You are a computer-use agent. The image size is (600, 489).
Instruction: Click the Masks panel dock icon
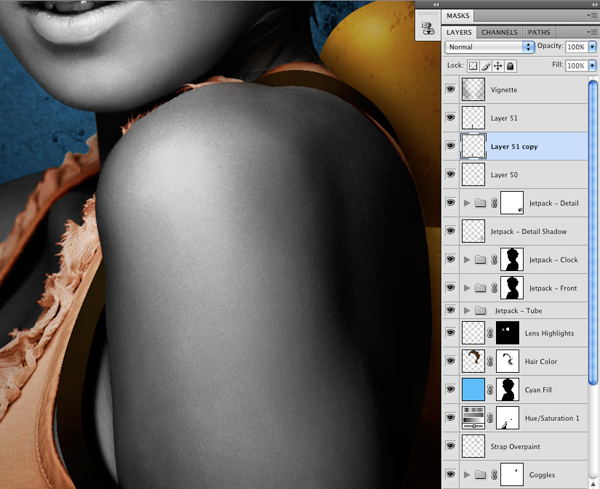point(428,29)
